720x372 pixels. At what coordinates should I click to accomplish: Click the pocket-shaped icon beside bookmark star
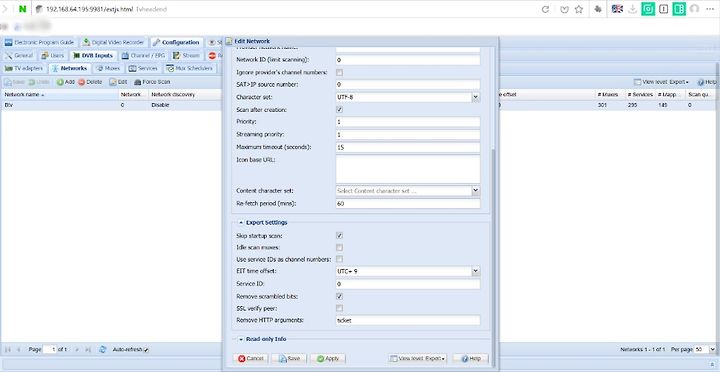tap(564, 9)
